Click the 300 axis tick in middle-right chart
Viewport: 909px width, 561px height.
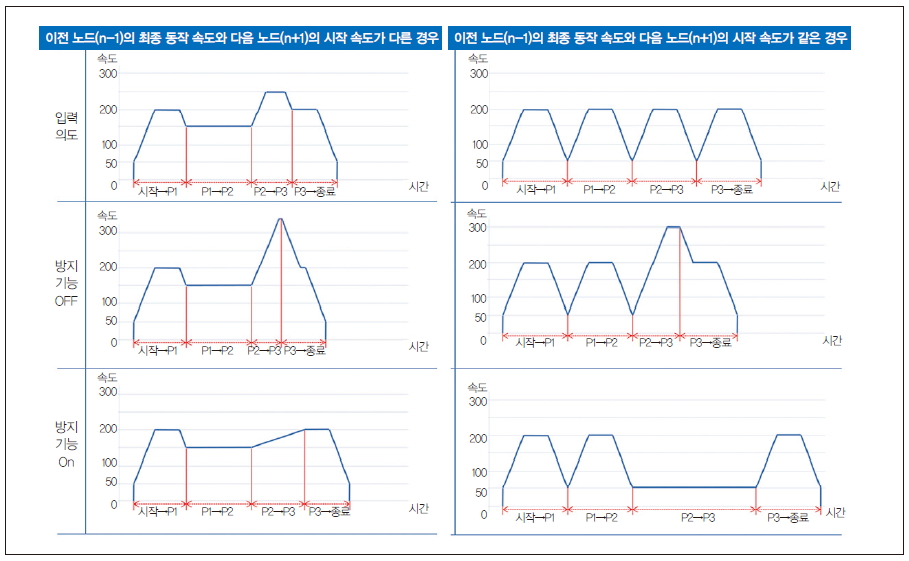(479, 228)
